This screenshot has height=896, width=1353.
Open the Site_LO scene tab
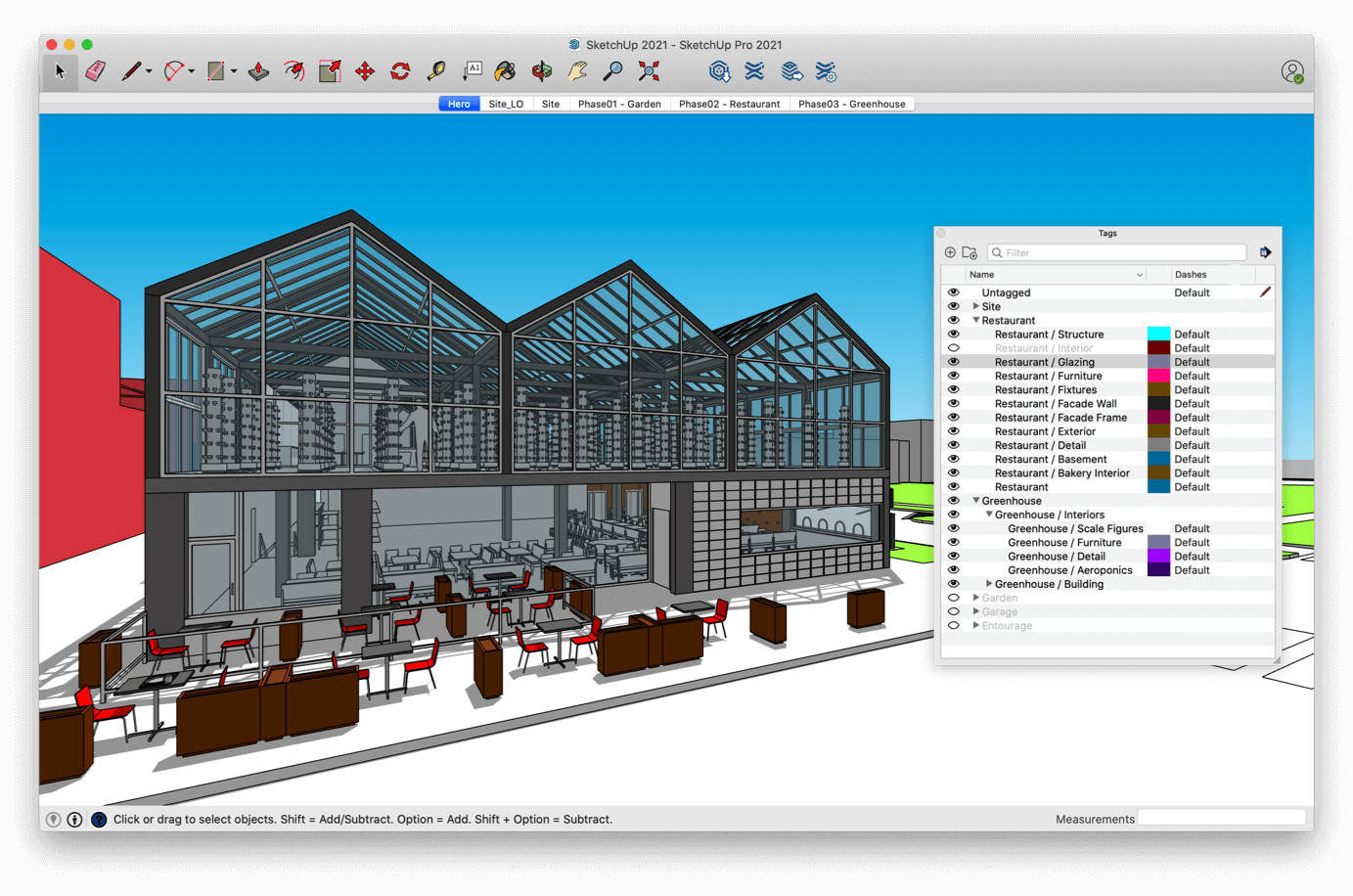[506, 103]
